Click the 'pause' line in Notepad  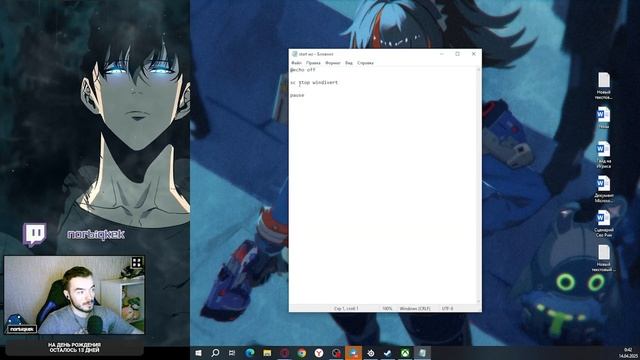point(297,95)
